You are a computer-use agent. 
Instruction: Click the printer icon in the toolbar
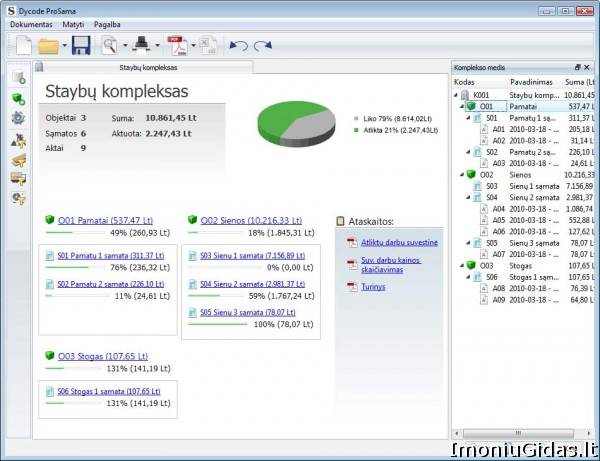[x=142, y=45]
